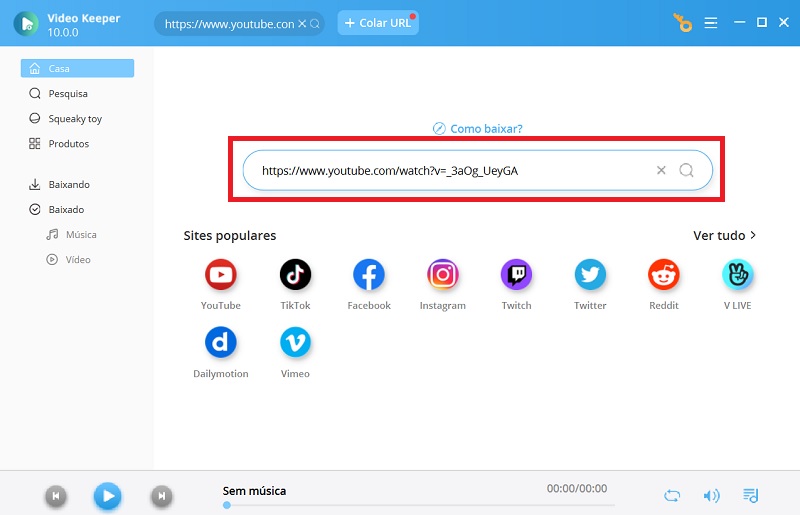Image resolution: width=800 pixels, height=515 pixels.
Task: Skip to the next track
Action: (161, 496)
